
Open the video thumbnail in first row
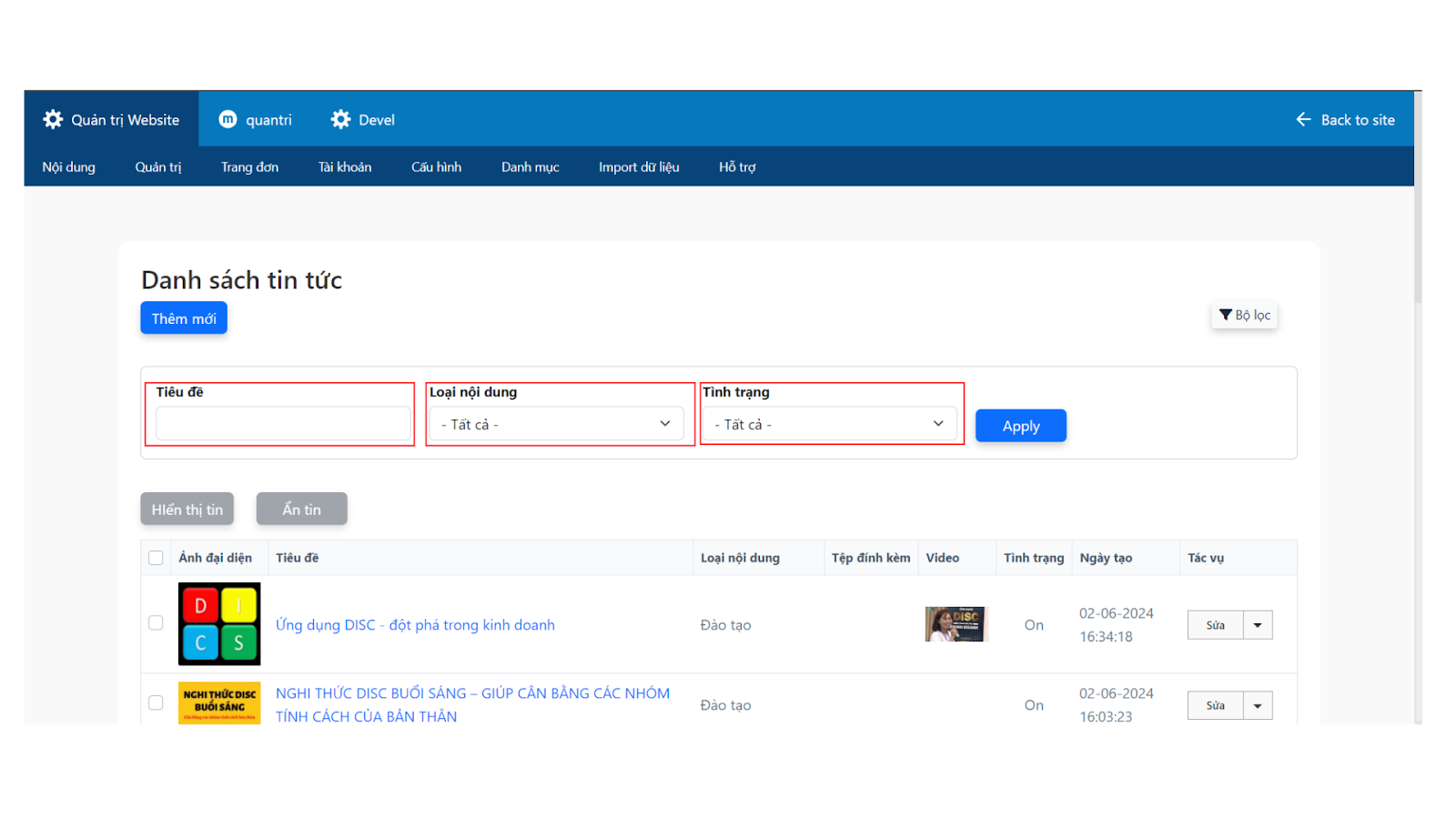955,624
